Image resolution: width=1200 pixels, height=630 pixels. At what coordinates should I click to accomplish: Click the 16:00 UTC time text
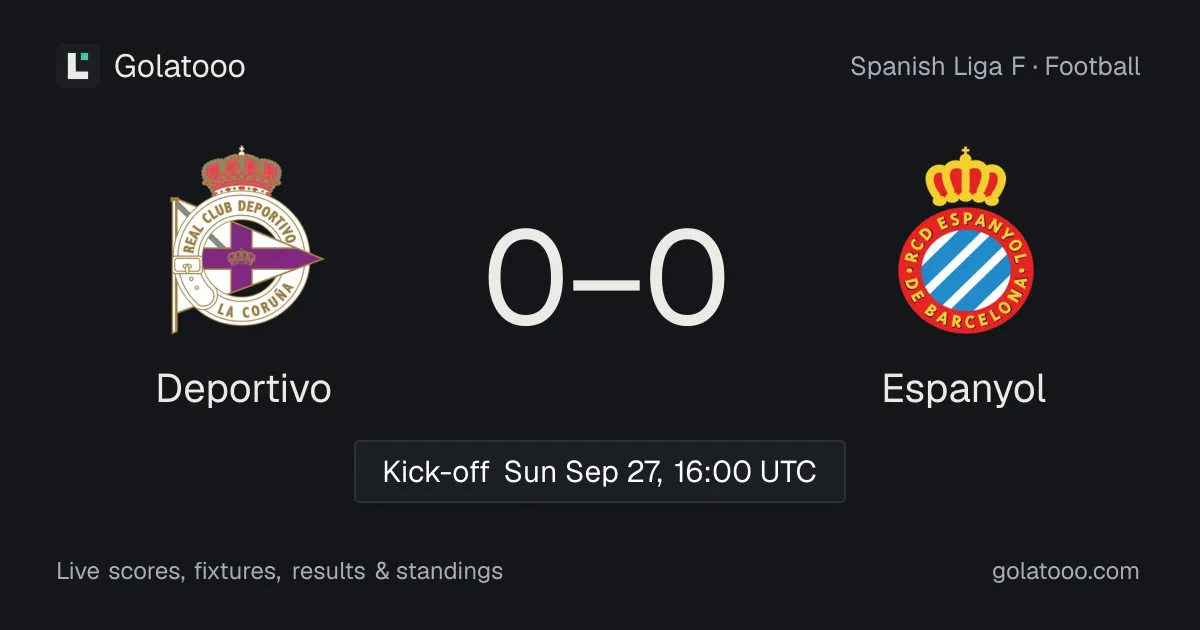pos(743,471)
